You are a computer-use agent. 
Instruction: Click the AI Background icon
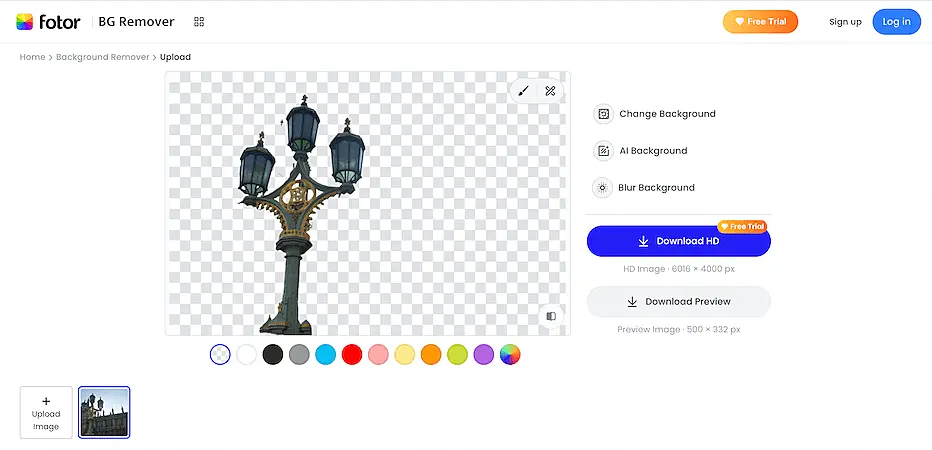[603, 150]
